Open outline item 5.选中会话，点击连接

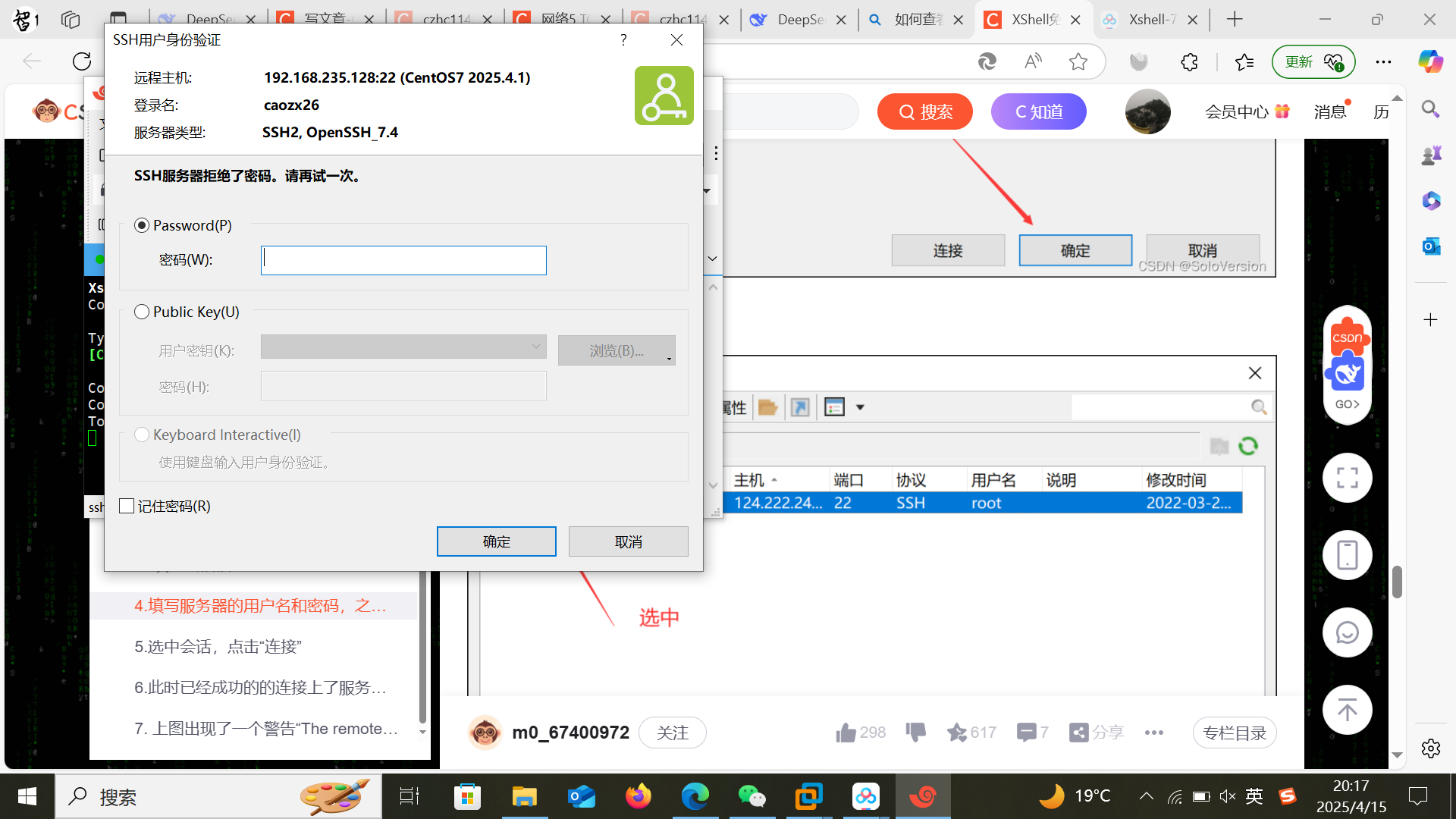tap(218, 647)
